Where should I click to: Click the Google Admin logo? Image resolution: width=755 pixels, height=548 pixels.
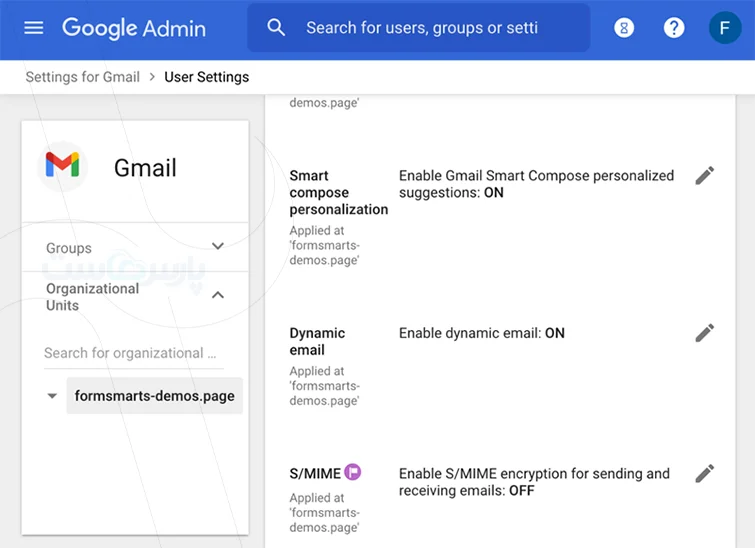pos(134,28)
